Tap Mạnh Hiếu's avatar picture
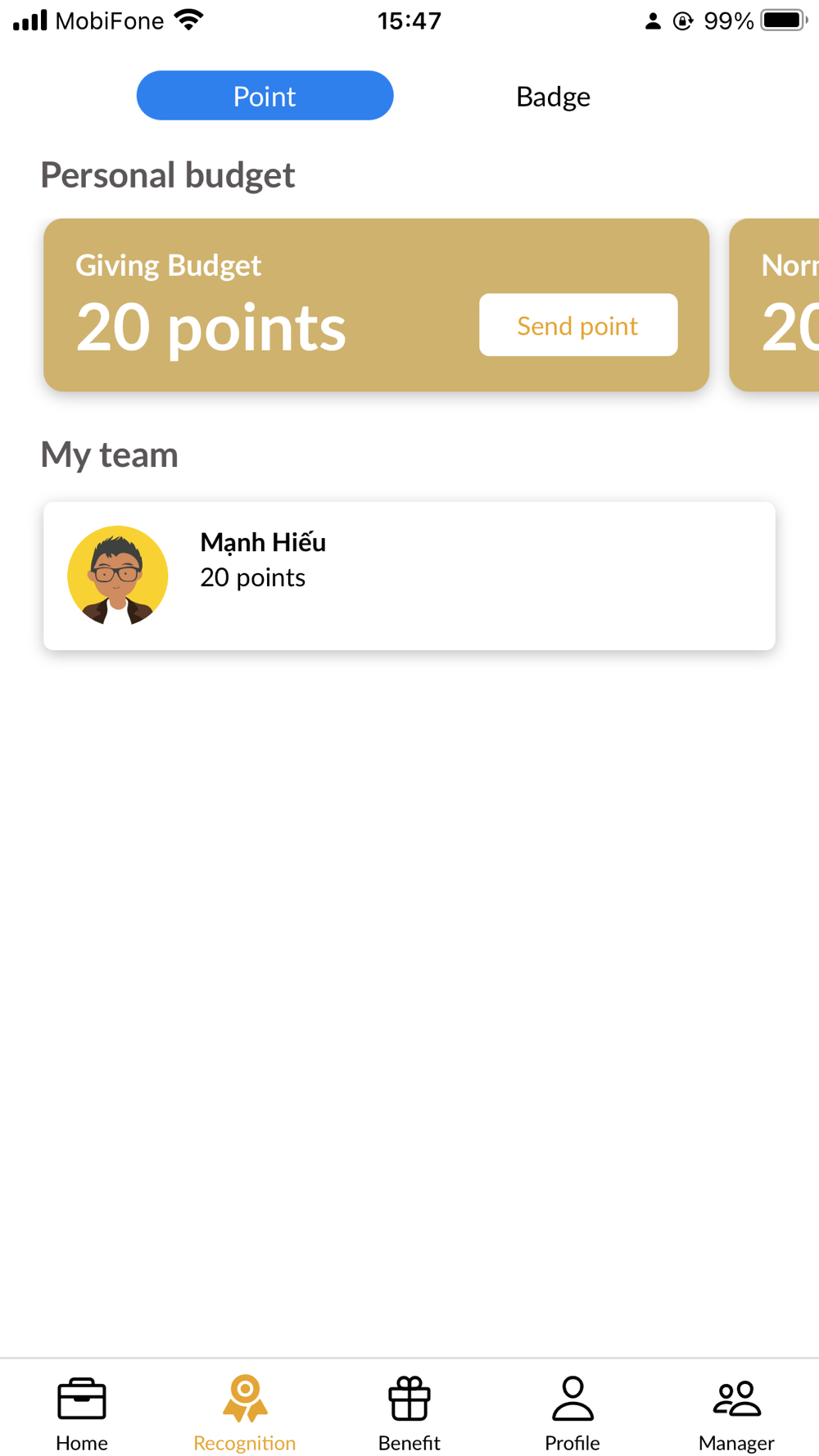This screenshot has height=1456, width=819. pyautogui.click(x=118, y=576)
